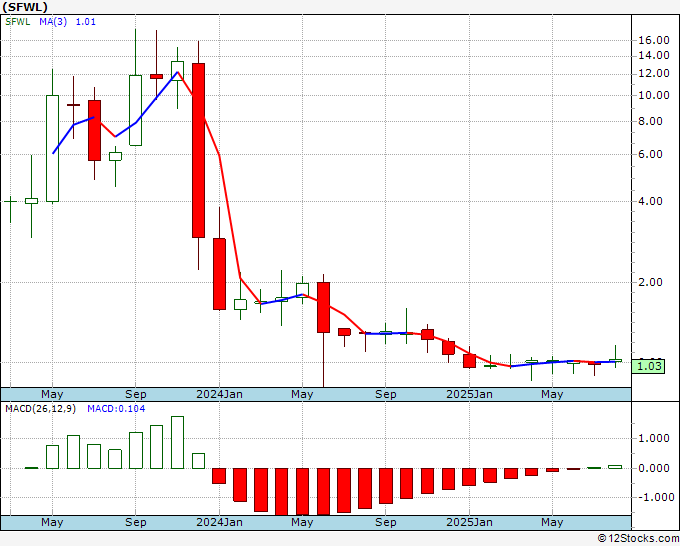Viewport: 680px width, 546px height.
Task: Click the tallest green MACD histogram bar
Action: tap(177, 442)
